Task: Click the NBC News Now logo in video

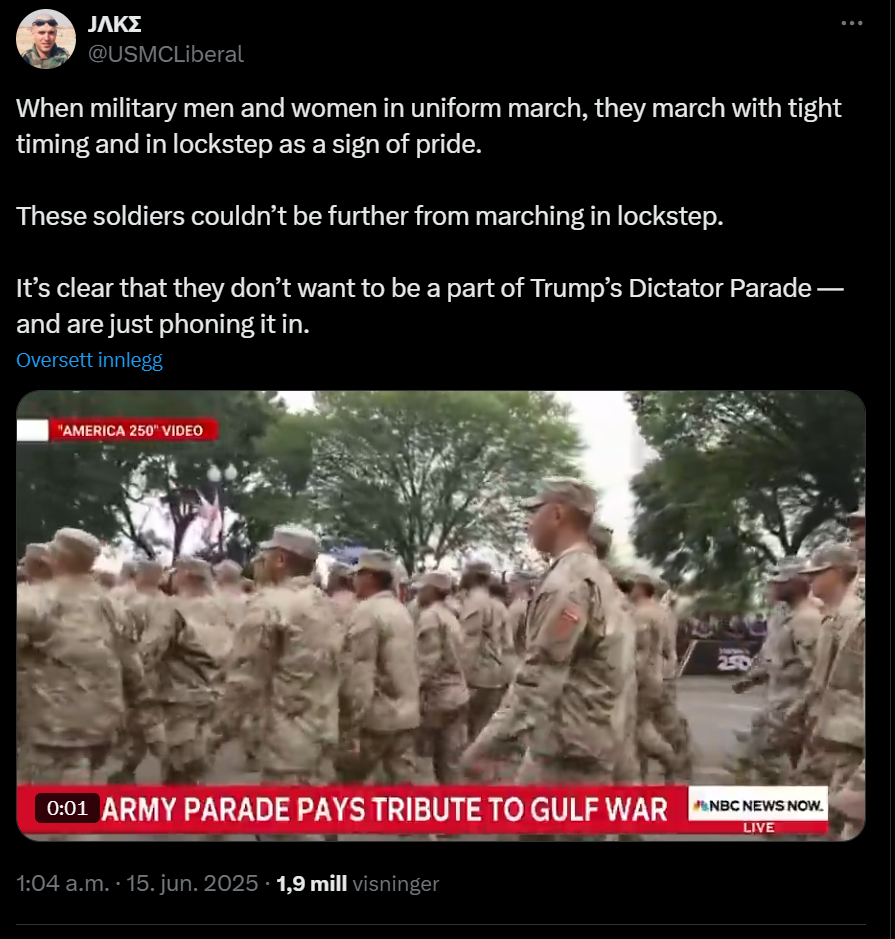Action: (x=758, y=806)
